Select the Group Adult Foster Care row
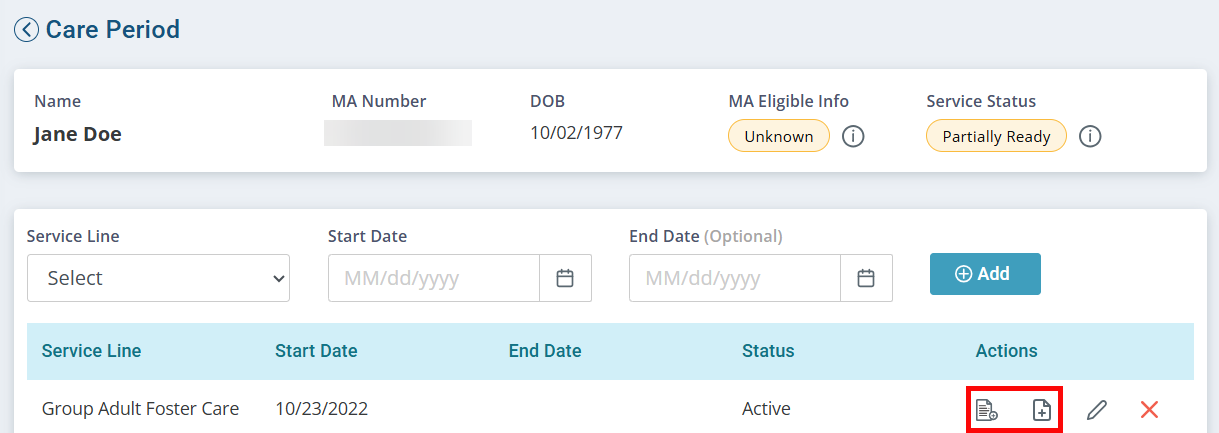Image resolution: width=1219 pixels, height=433 pixels. pyautogui.click(x=610, y=408)
